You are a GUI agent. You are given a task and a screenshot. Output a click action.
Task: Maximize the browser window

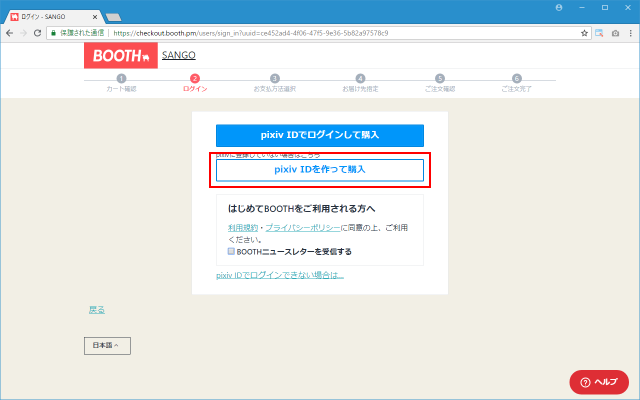click(x=605, y=8)
